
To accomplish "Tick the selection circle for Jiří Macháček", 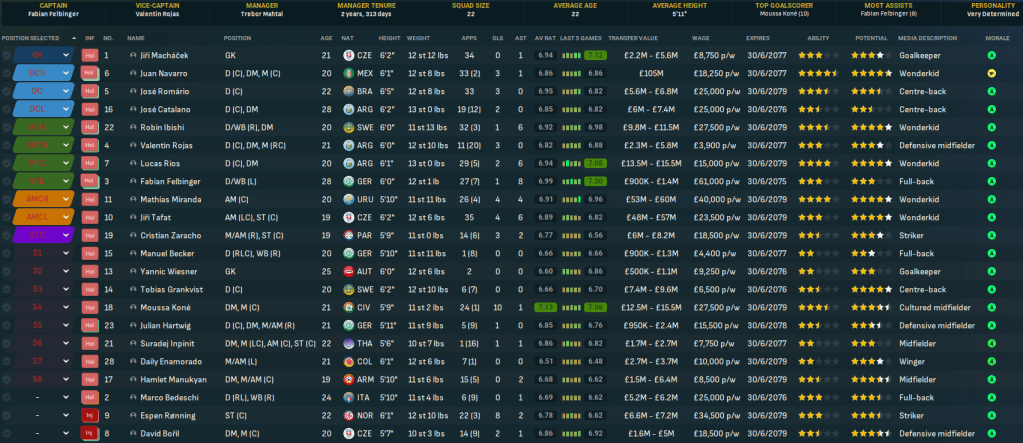I will tap(7, 55).
